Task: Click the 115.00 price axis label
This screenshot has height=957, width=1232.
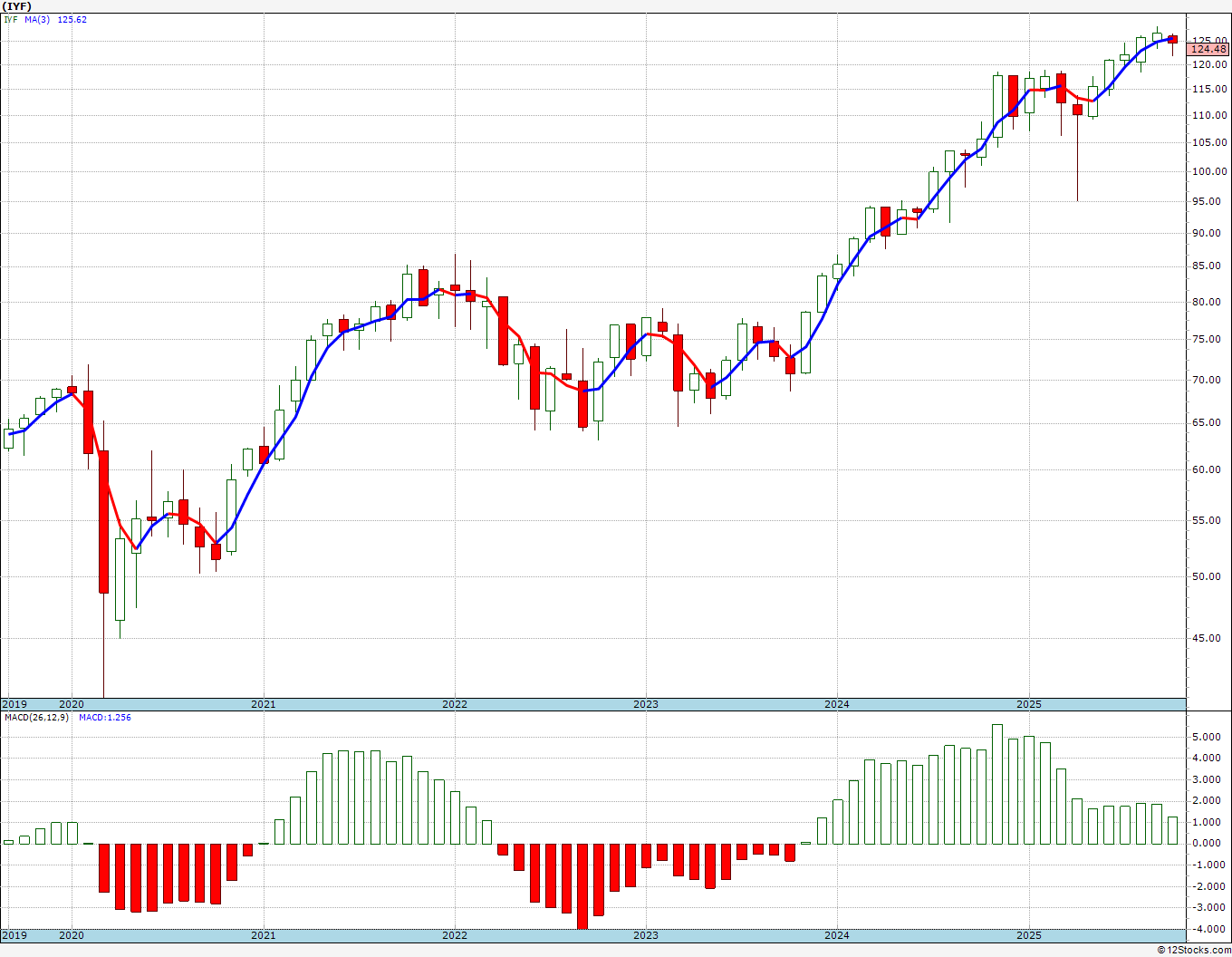Action: tap(1210, 90)
